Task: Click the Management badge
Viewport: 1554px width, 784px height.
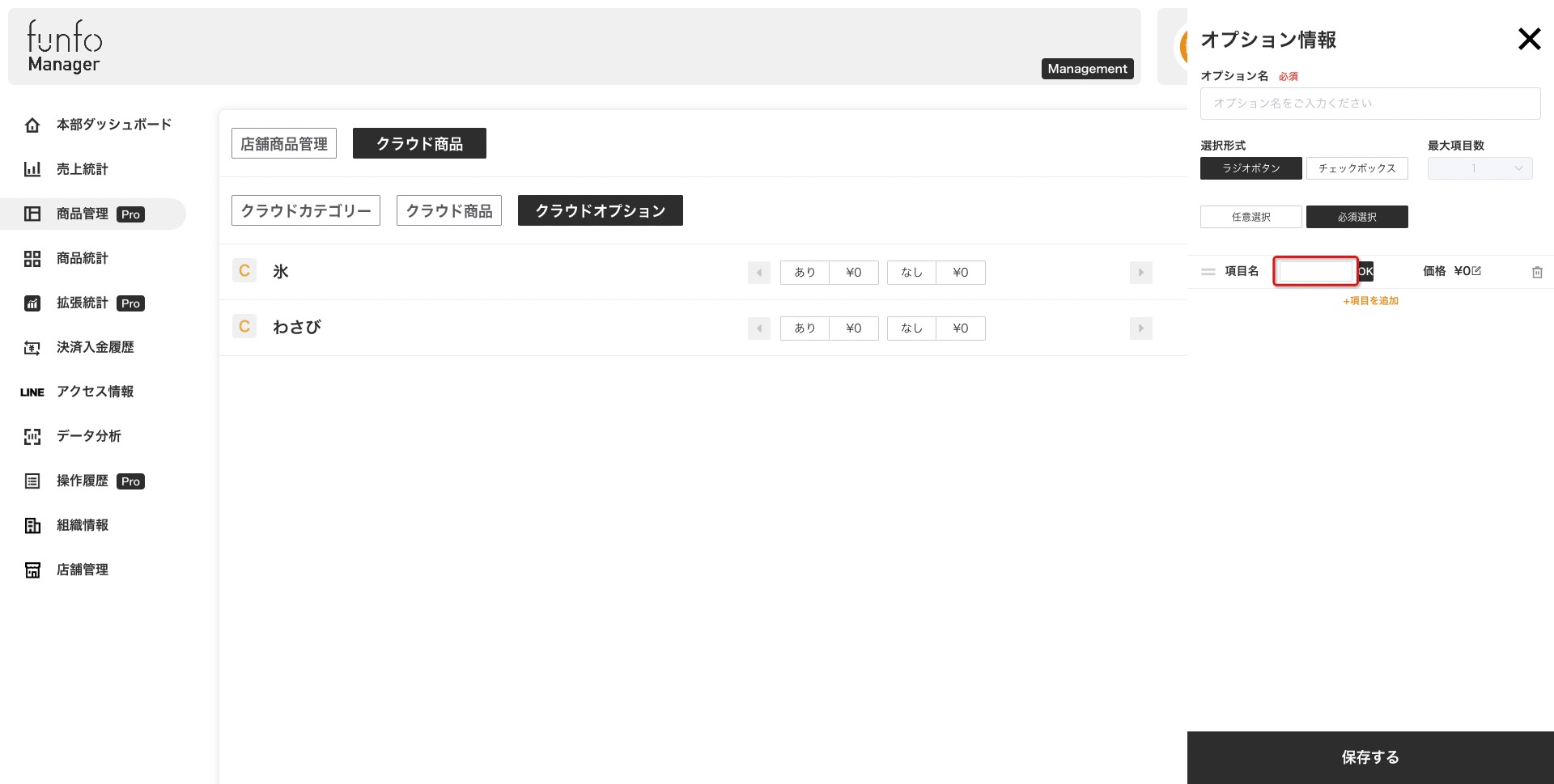Action: coord(1087,69)
